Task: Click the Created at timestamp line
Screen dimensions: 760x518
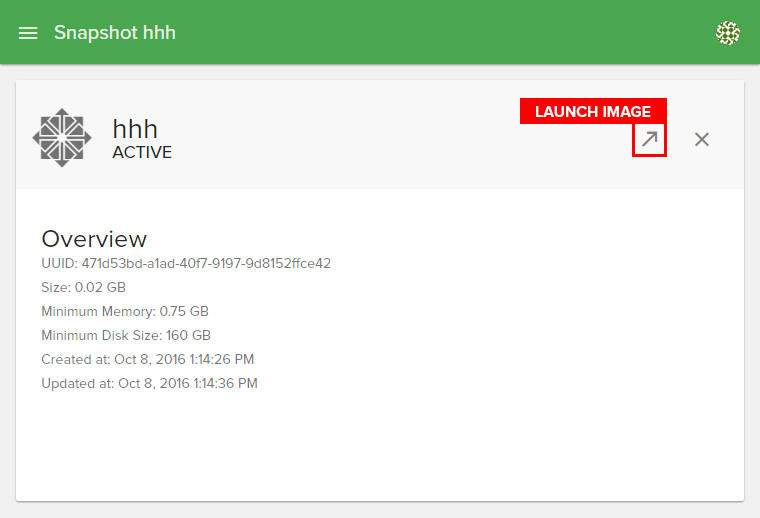Action: 149,360
